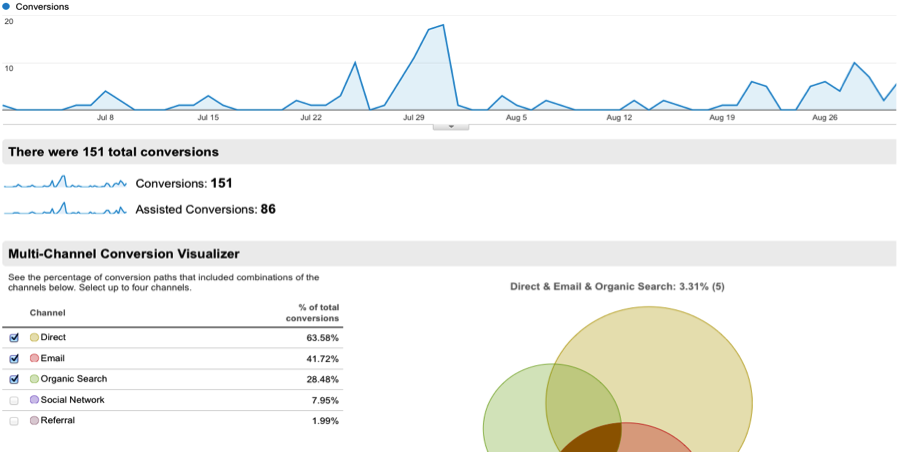Uncheck the Email channel checkbox
897x453 pixels.
coord(14,359)
